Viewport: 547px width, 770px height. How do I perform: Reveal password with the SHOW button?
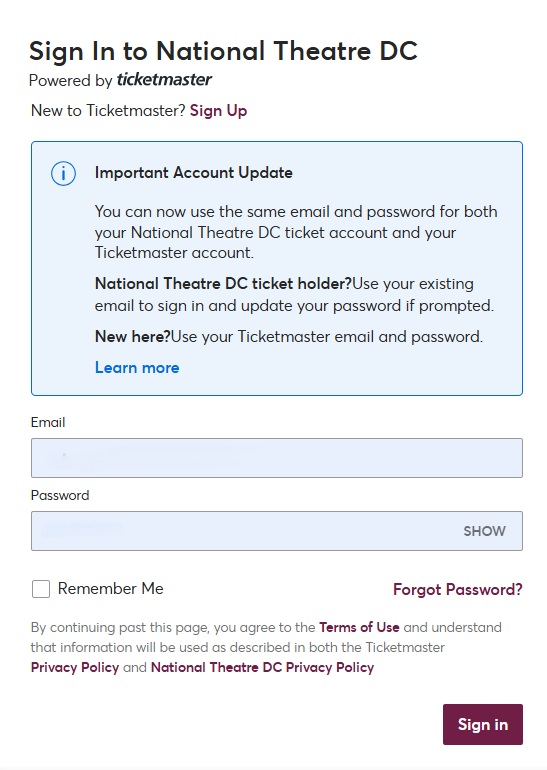pyautogui.click(x=484, y=531)
